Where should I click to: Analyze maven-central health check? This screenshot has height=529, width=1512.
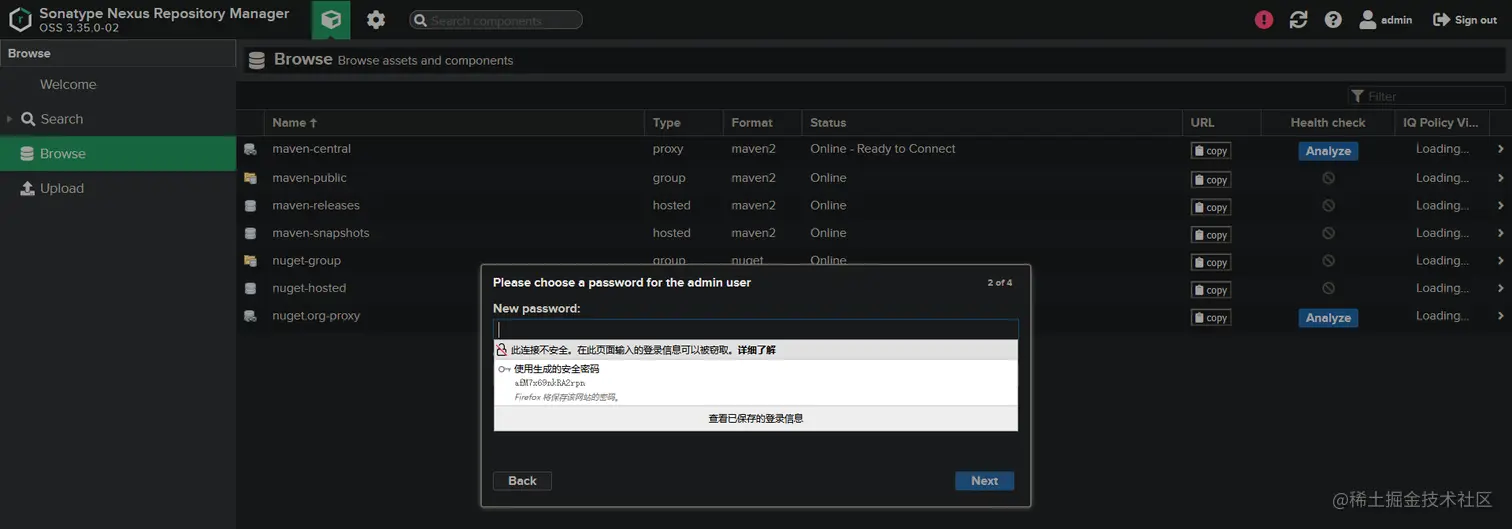click(1328, 151)
